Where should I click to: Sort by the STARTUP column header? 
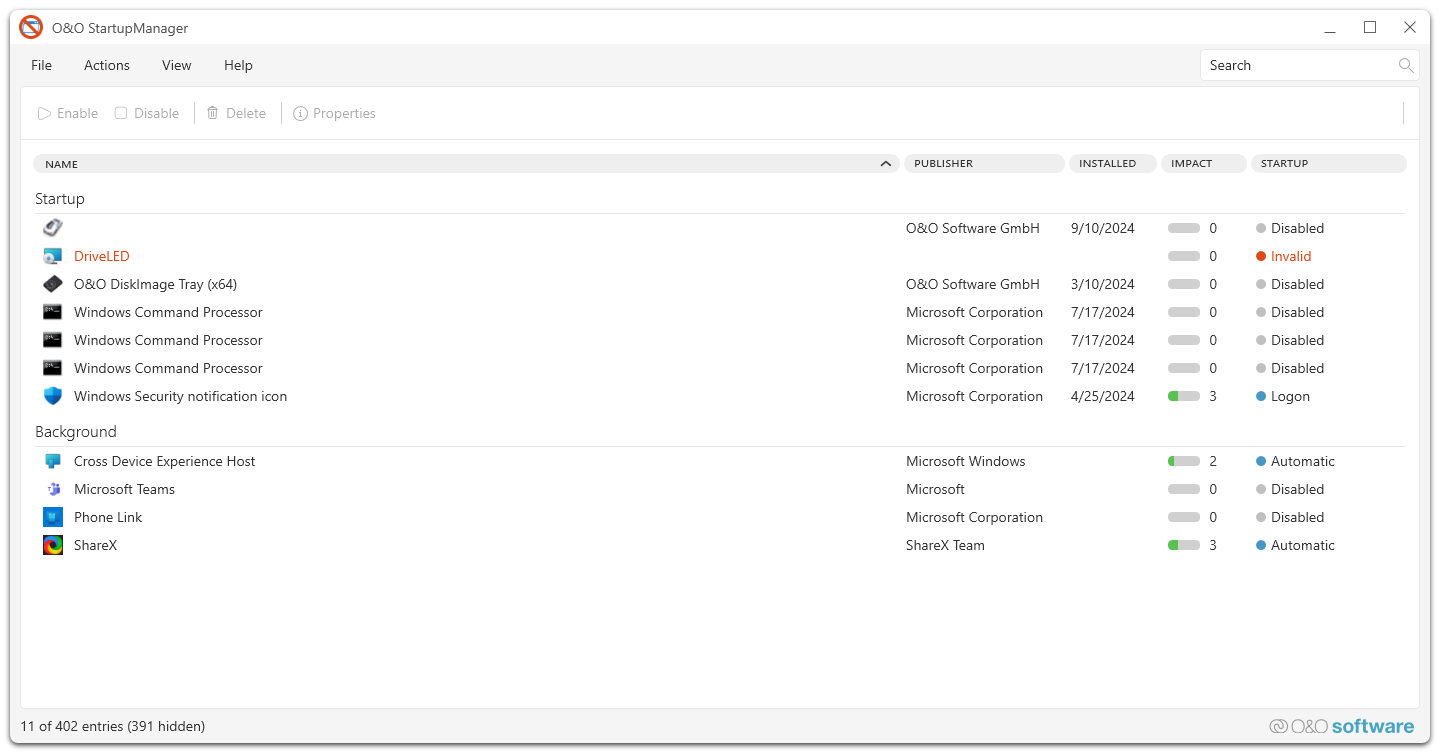[x=1329, y=163]
